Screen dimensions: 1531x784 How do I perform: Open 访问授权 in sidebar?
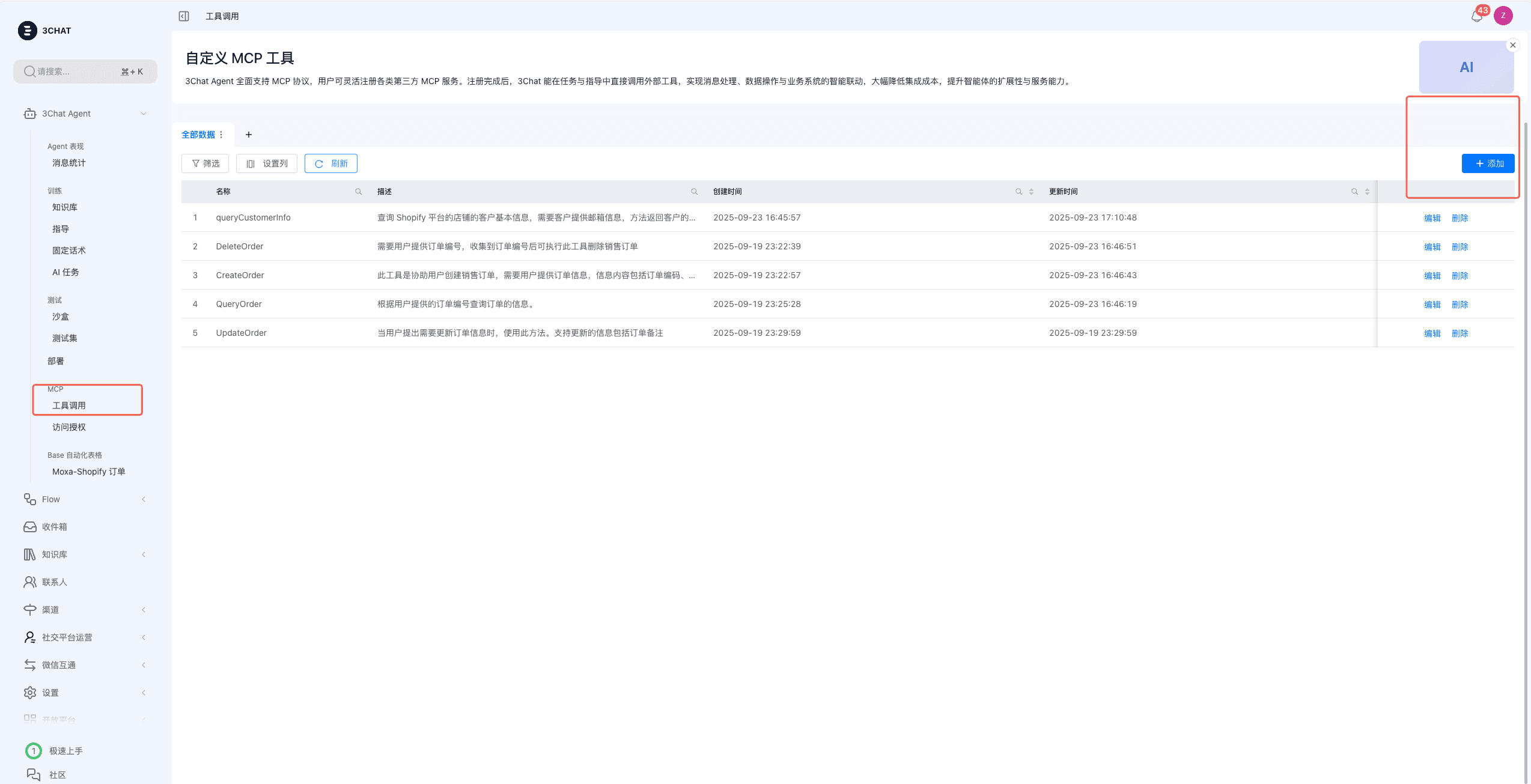click(69, 427)
